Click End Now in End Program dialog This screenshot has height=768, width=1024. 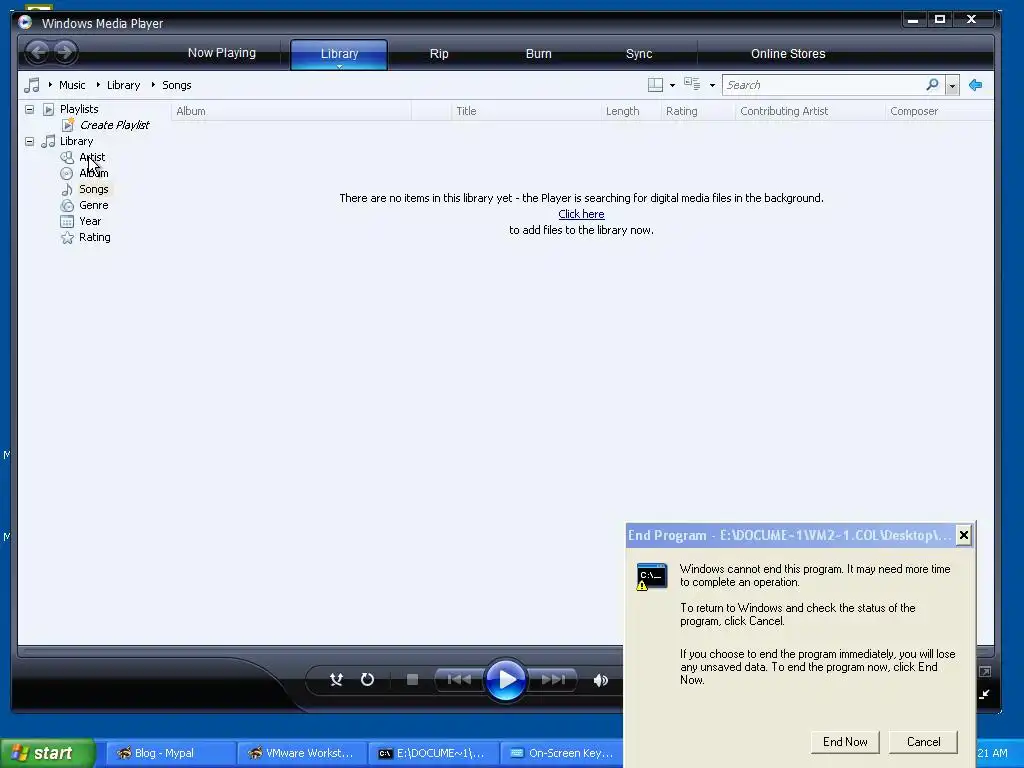point(845,742)
